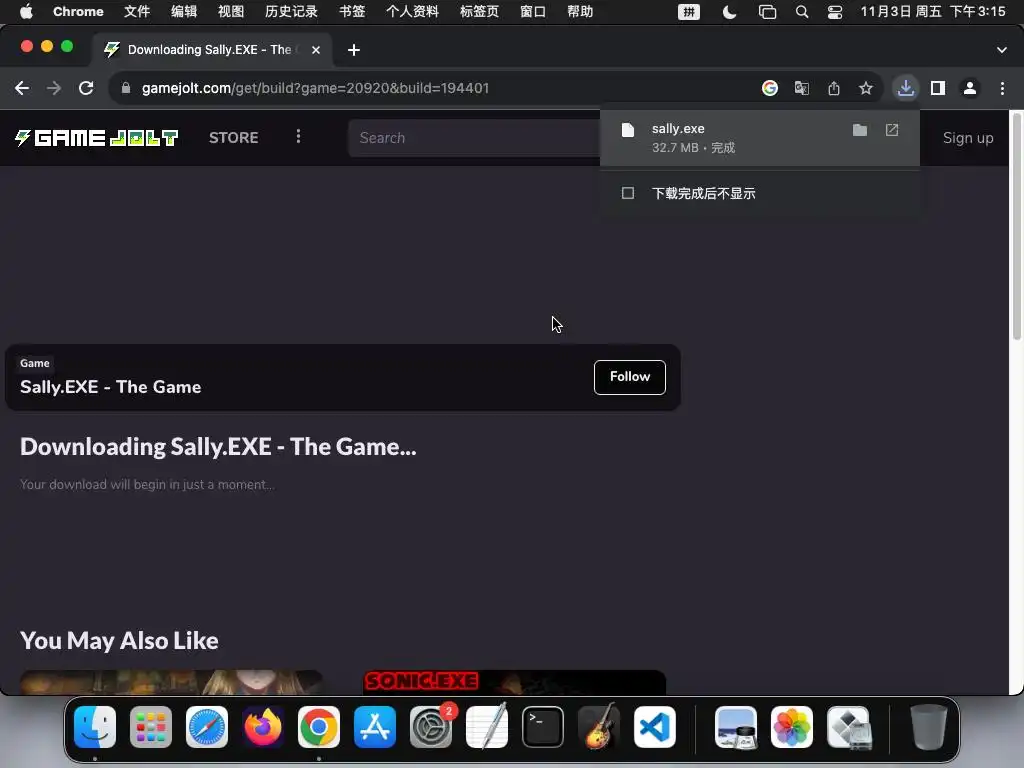Follow Sally.EXE - The Game
1024x768 pixels.
click(630, 377)
